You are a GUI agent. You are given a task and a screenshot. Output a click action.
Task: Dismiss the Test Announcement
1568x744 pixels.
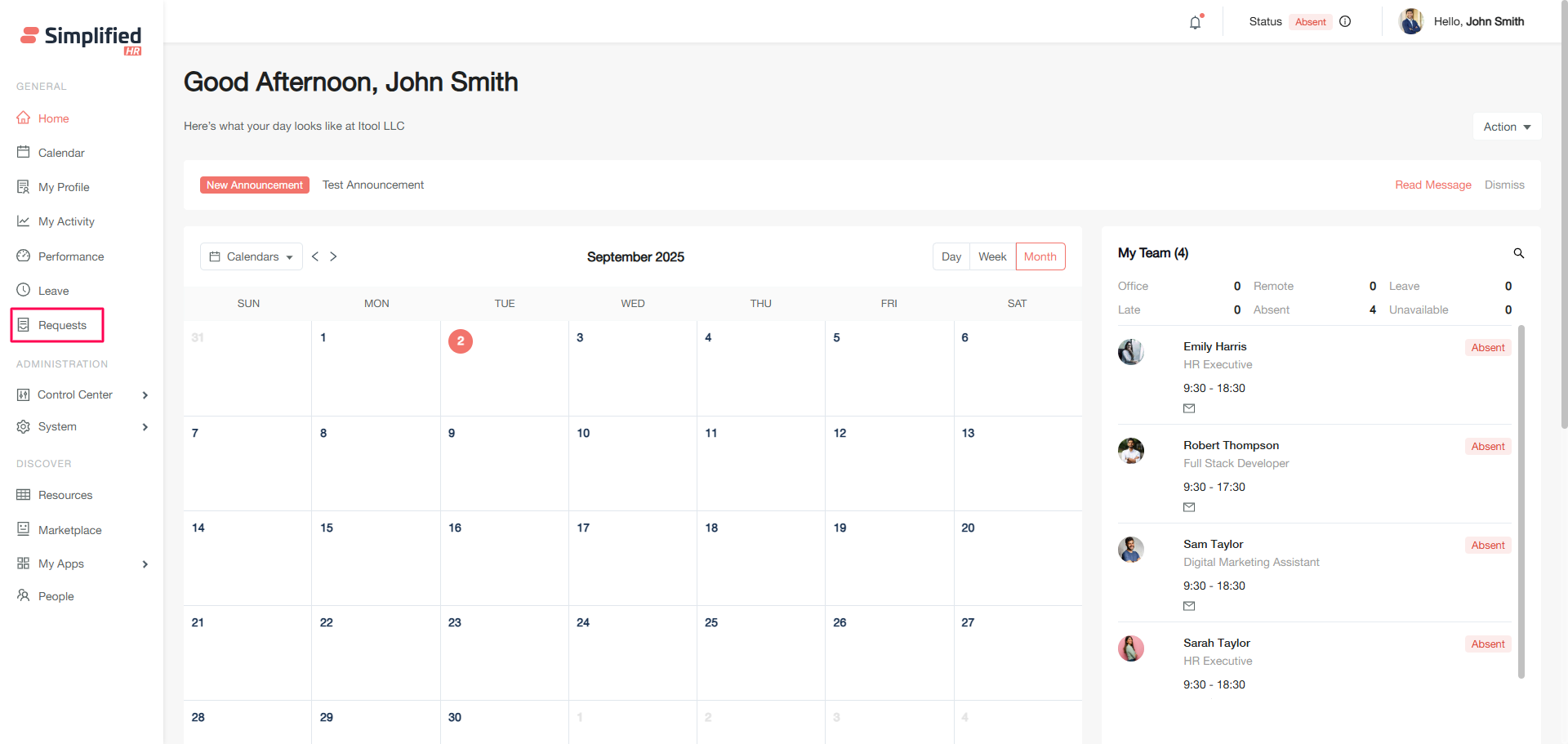tap(1504, 185)
